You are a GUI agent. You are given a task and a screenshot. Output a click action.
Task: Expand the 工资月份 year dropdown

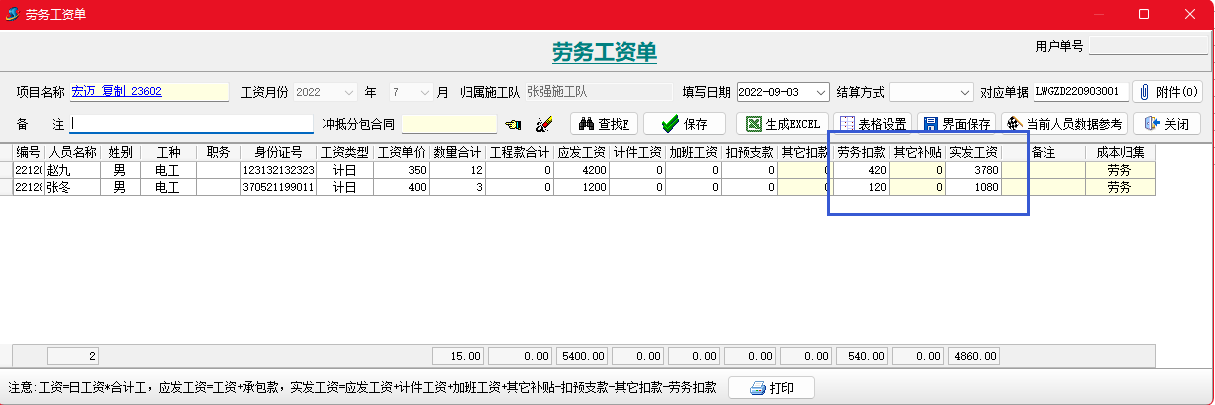click(x=349, y=92)
